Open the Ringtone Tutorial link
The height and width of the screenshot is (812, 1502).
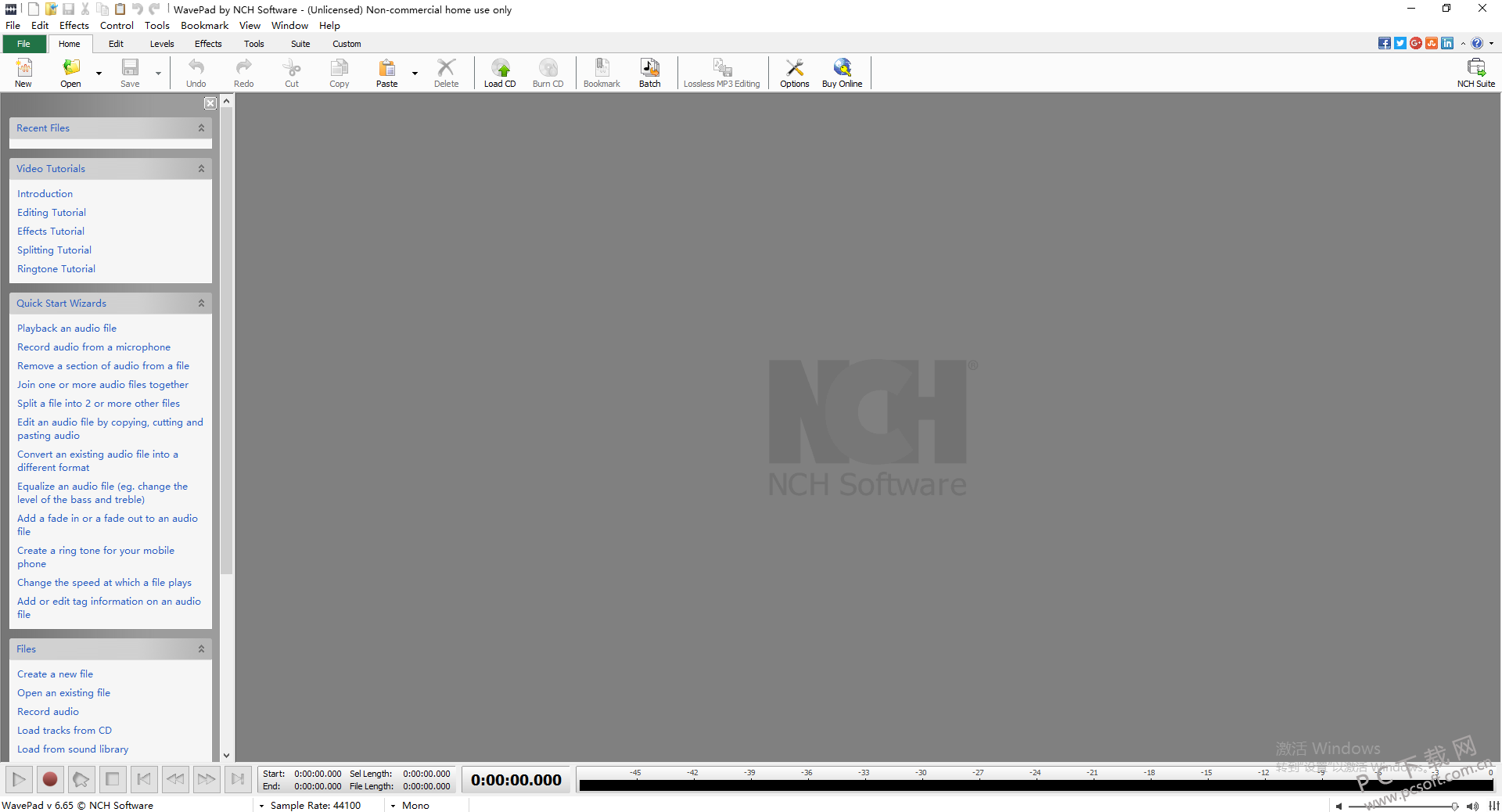point(56,269)
